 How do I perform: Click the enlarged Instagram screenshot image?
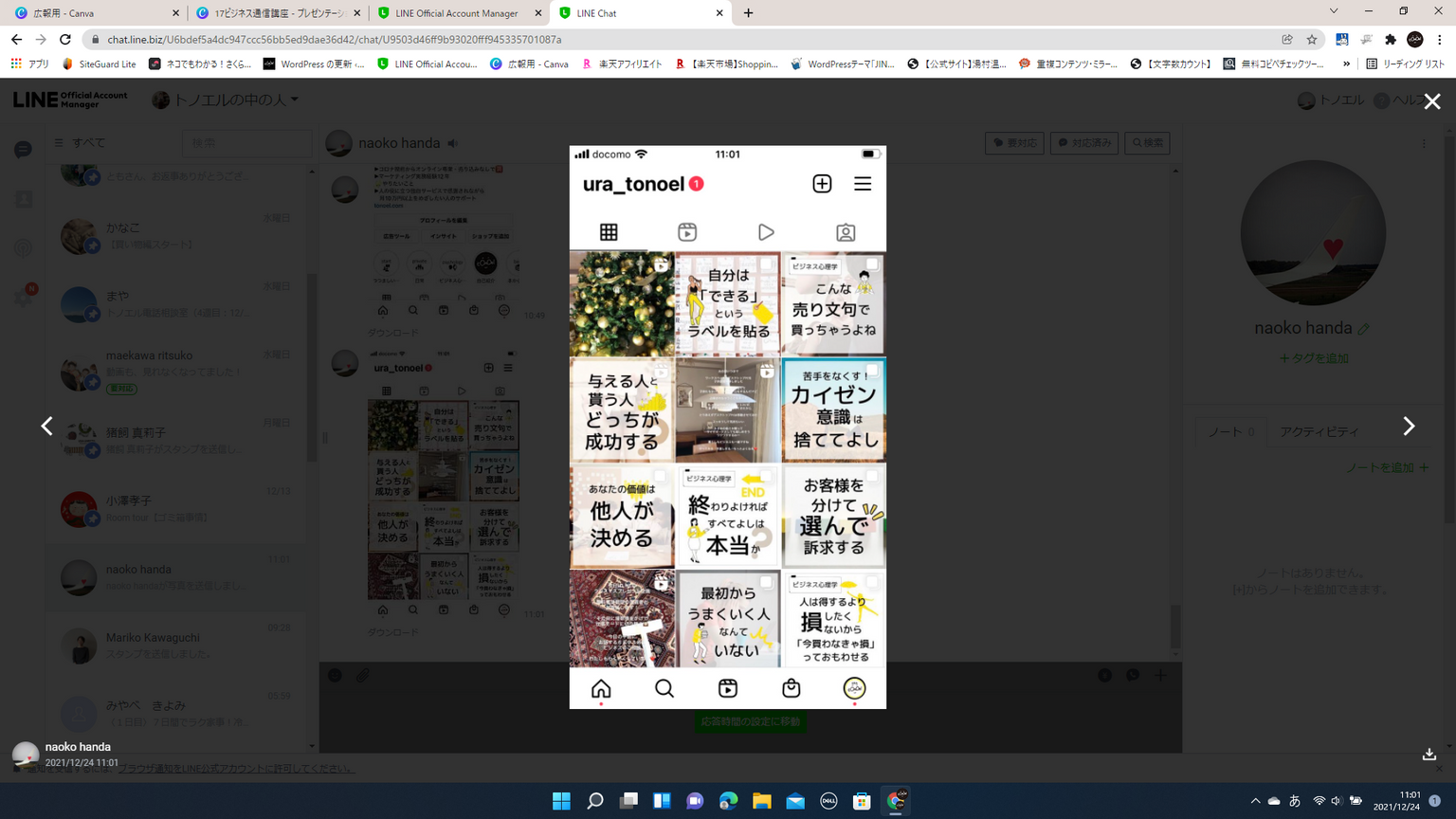727,427
